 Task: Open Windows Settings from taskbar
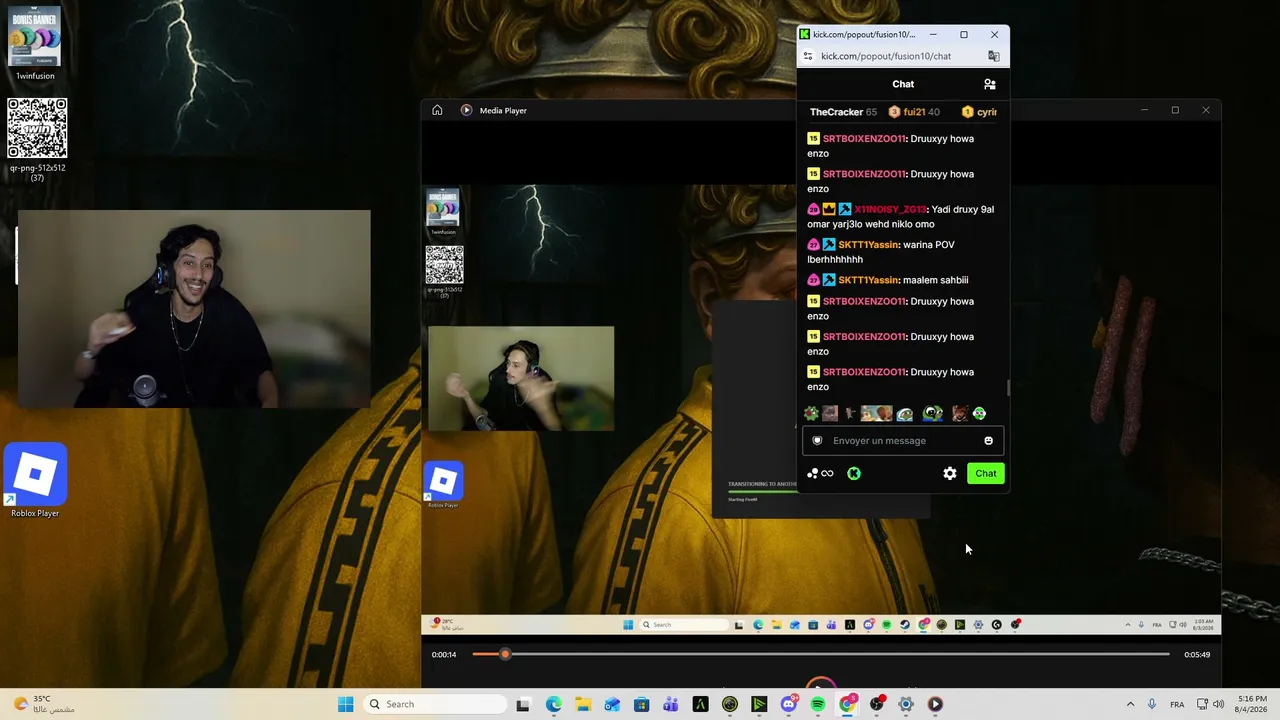[x=906, y=704]
